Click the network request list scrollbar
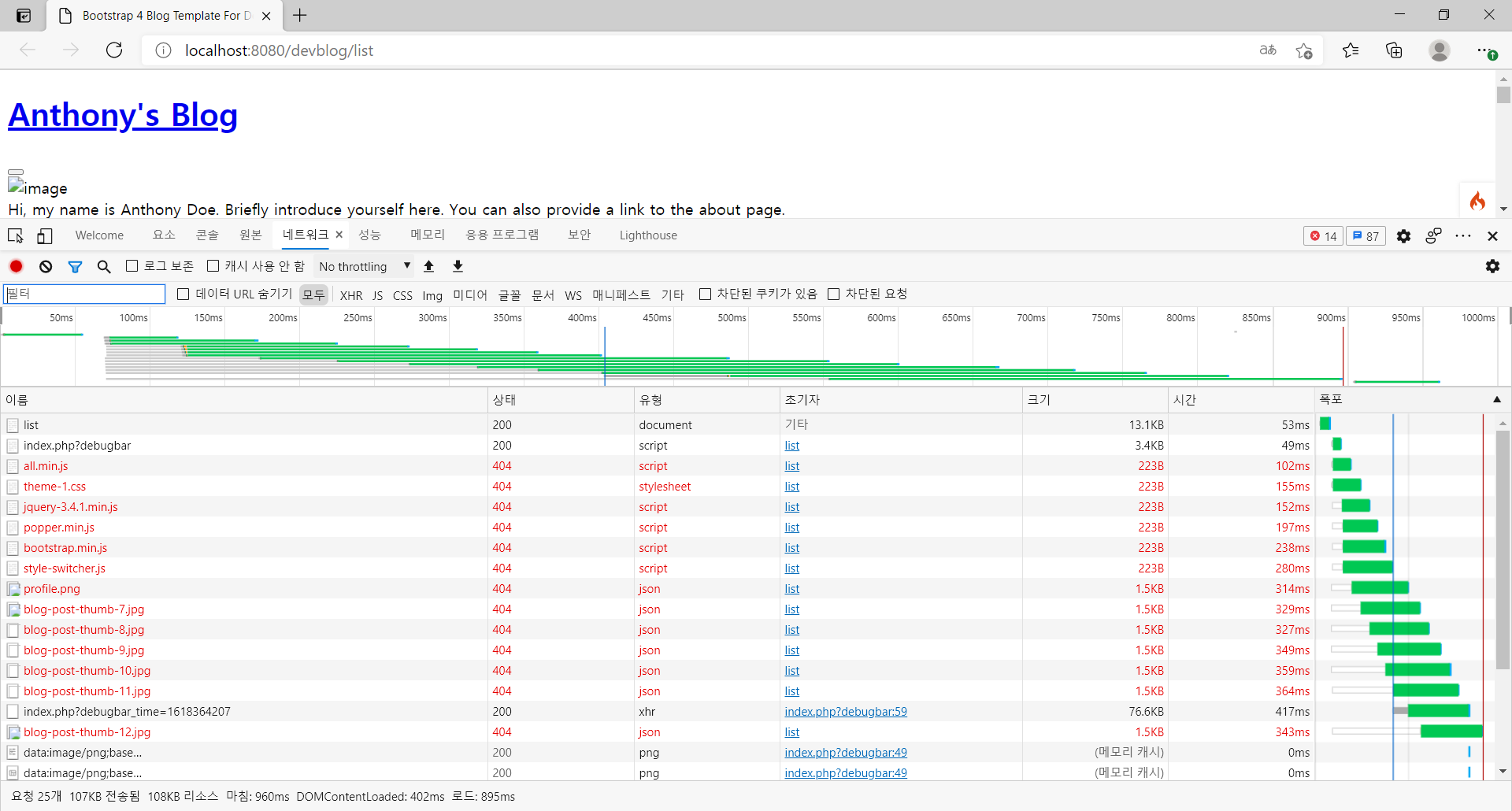Screen dimensions: 1512x811 point(1503,551)
